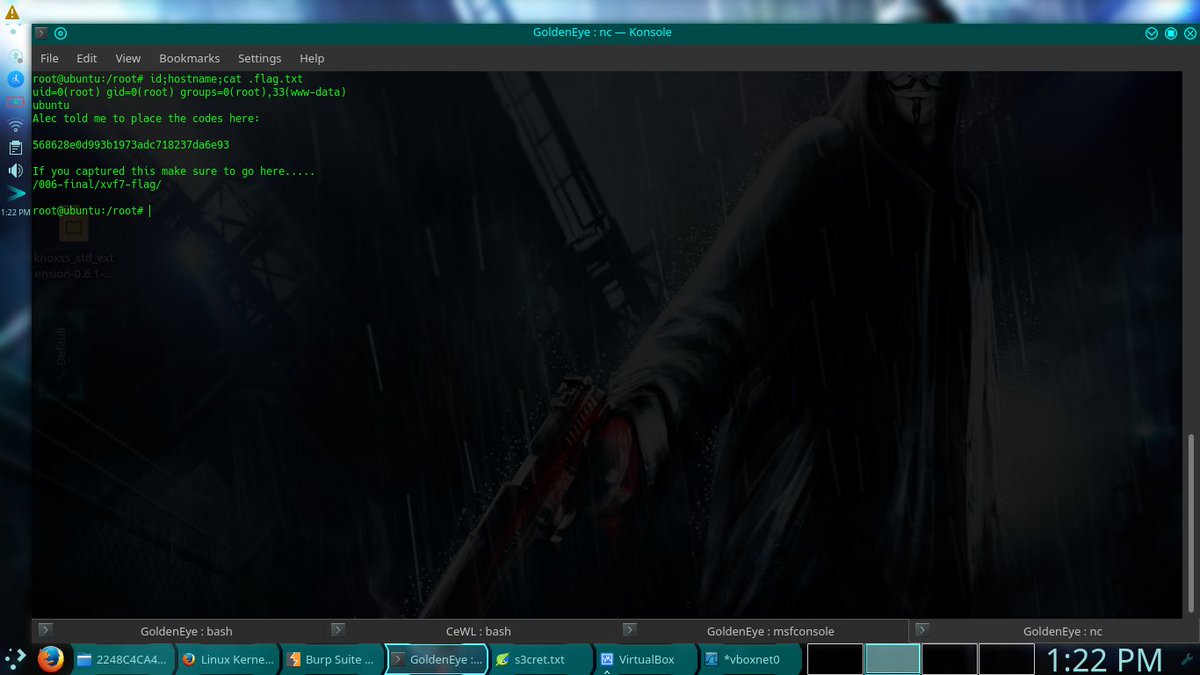Switch to the GoldenEye : bash tab
1200x675 pixels.
(x=179, y=631)
